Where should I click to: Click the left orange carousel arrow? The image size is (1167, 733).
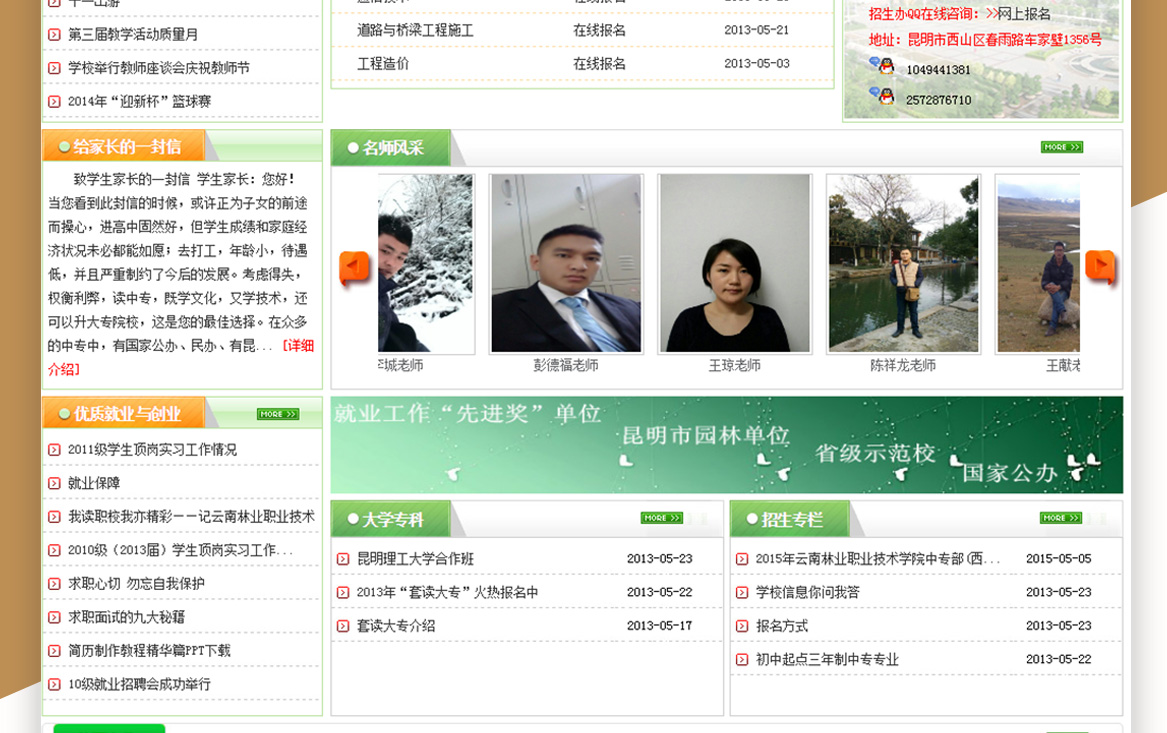tap(354, 268)
